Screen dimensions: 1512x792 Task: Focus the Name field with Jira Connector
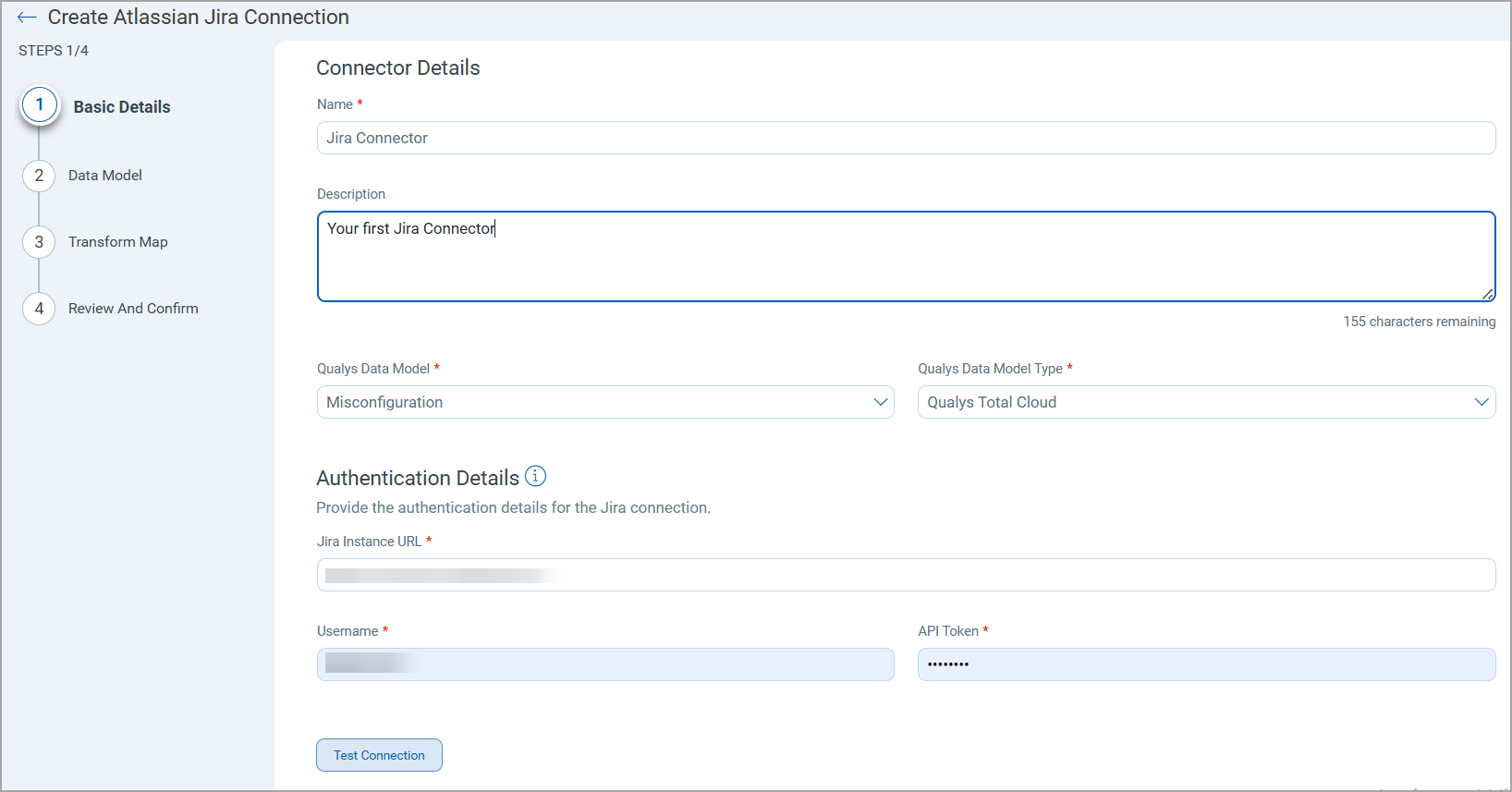point(906,138)
